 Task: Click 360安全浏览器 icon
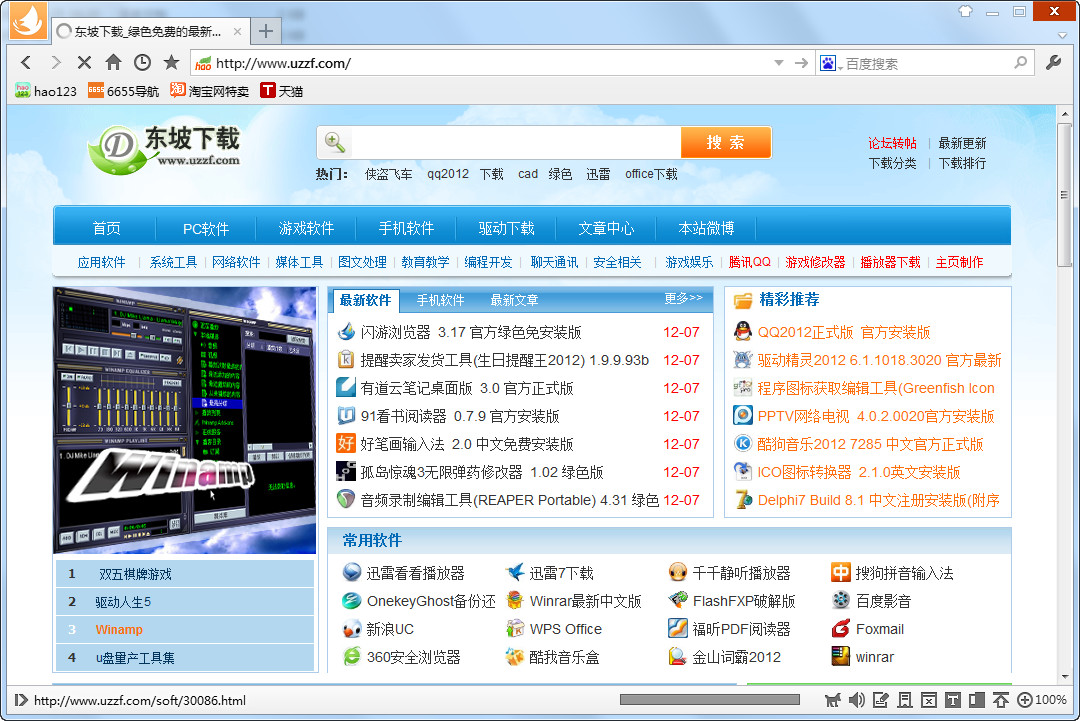tap(352, 656)
